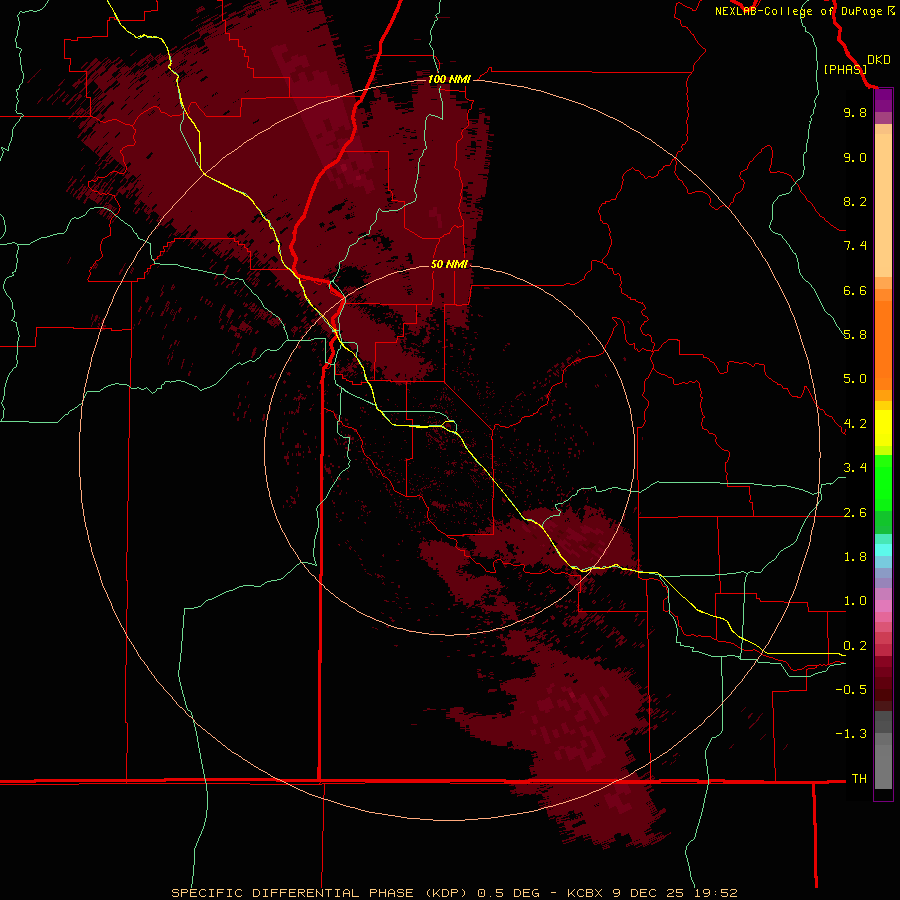Select the 1.8 value on the color scale
900x900 pixels.
coord(855,557)
